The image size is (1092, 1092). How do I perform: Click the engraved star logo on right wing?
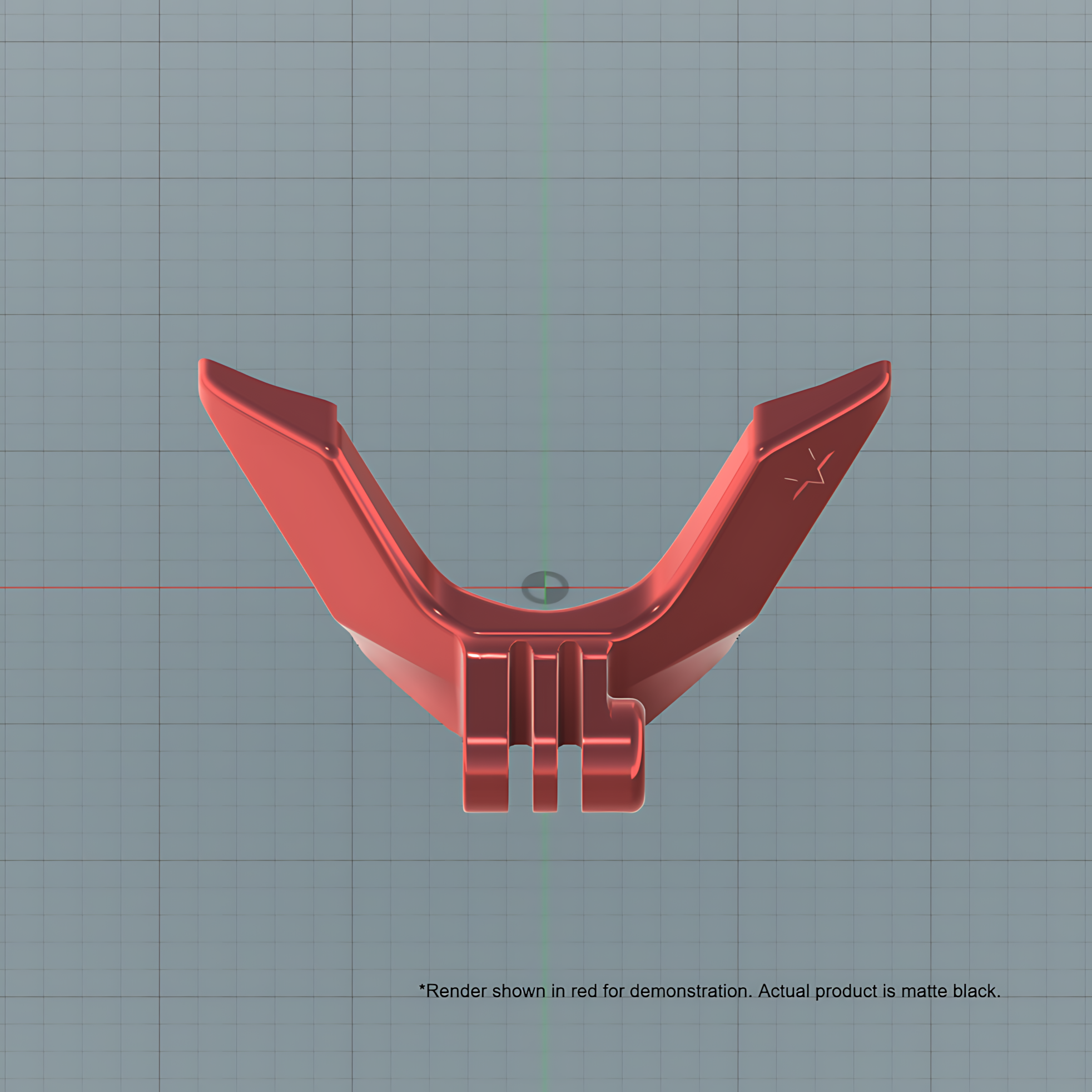tap(810, 475)
